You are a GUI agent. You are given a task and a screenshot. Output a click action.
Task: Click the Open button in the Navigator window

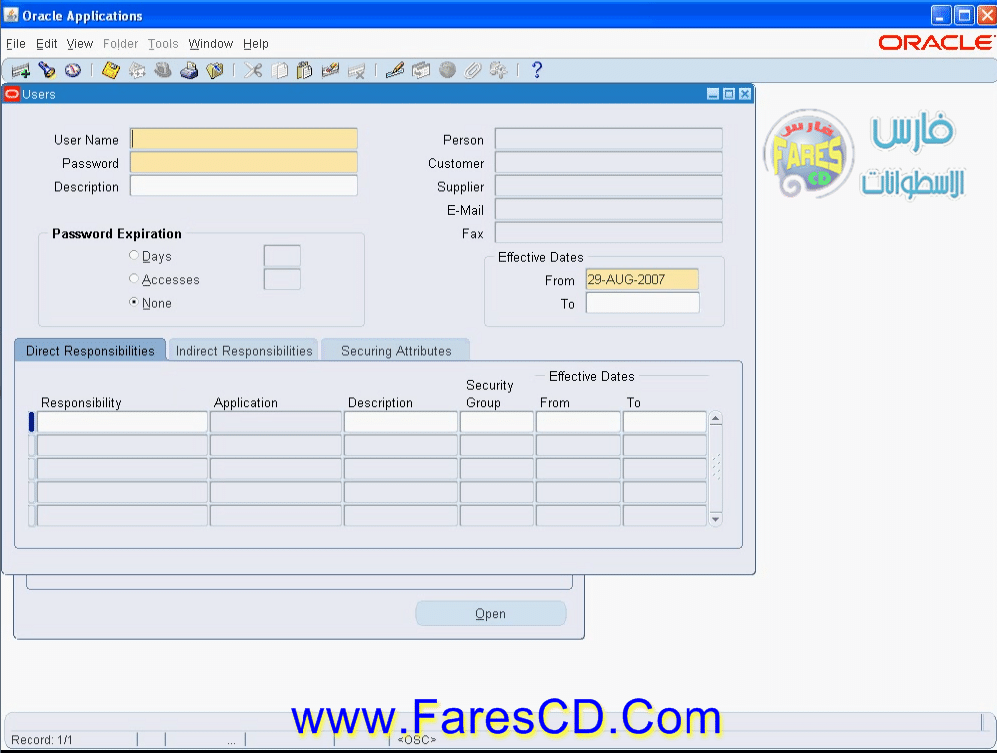pyautogui.click(x=490, y=614)
